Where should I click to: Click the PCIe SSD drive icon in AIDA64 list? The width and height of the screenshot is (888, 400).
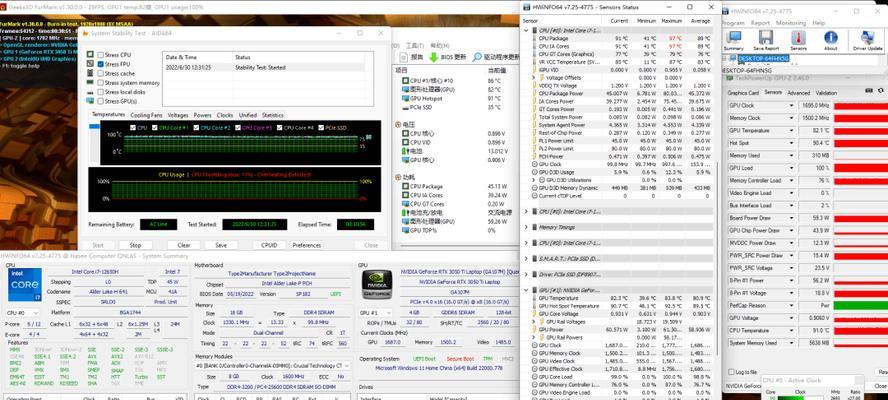405,107
